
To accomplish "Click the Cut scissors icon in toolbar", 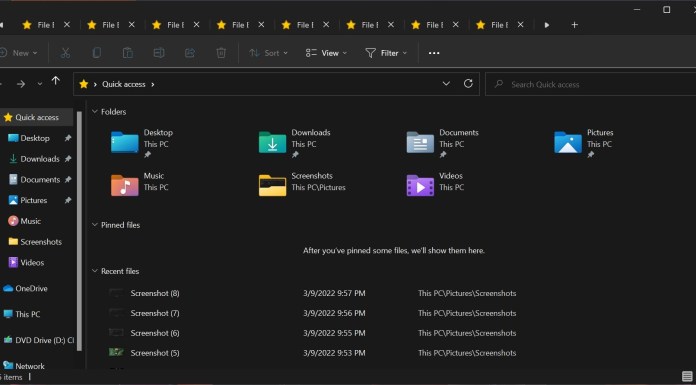I will click(65, 53).
